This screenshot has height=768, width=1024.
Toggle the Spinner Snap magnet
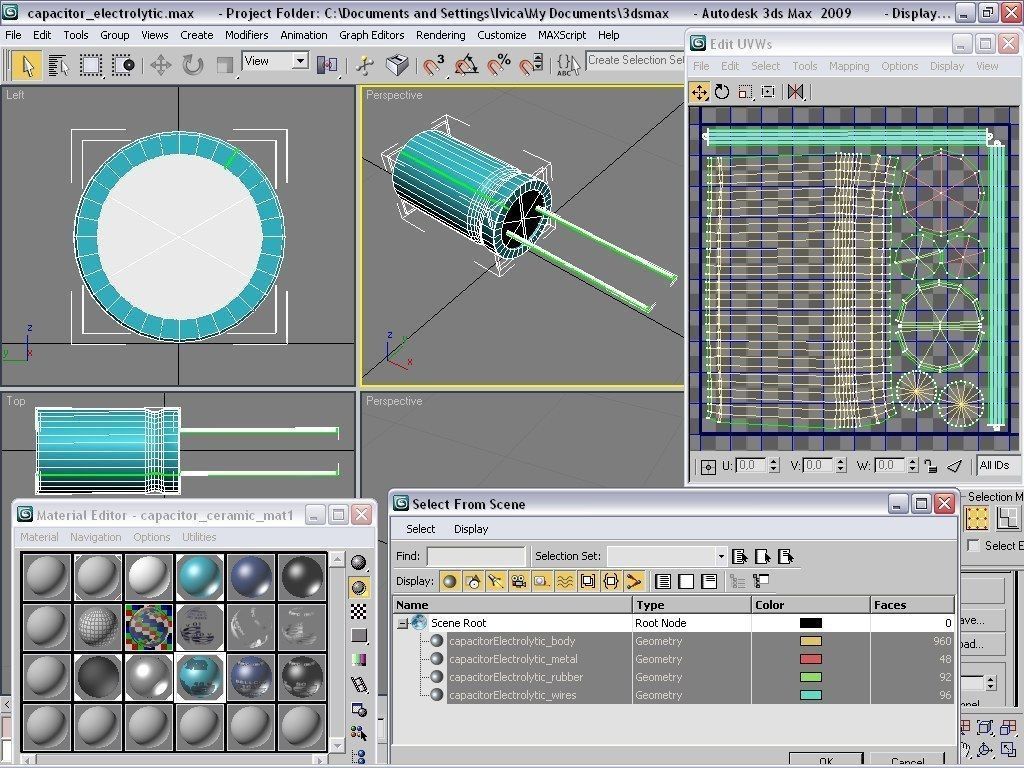(531, 65)
